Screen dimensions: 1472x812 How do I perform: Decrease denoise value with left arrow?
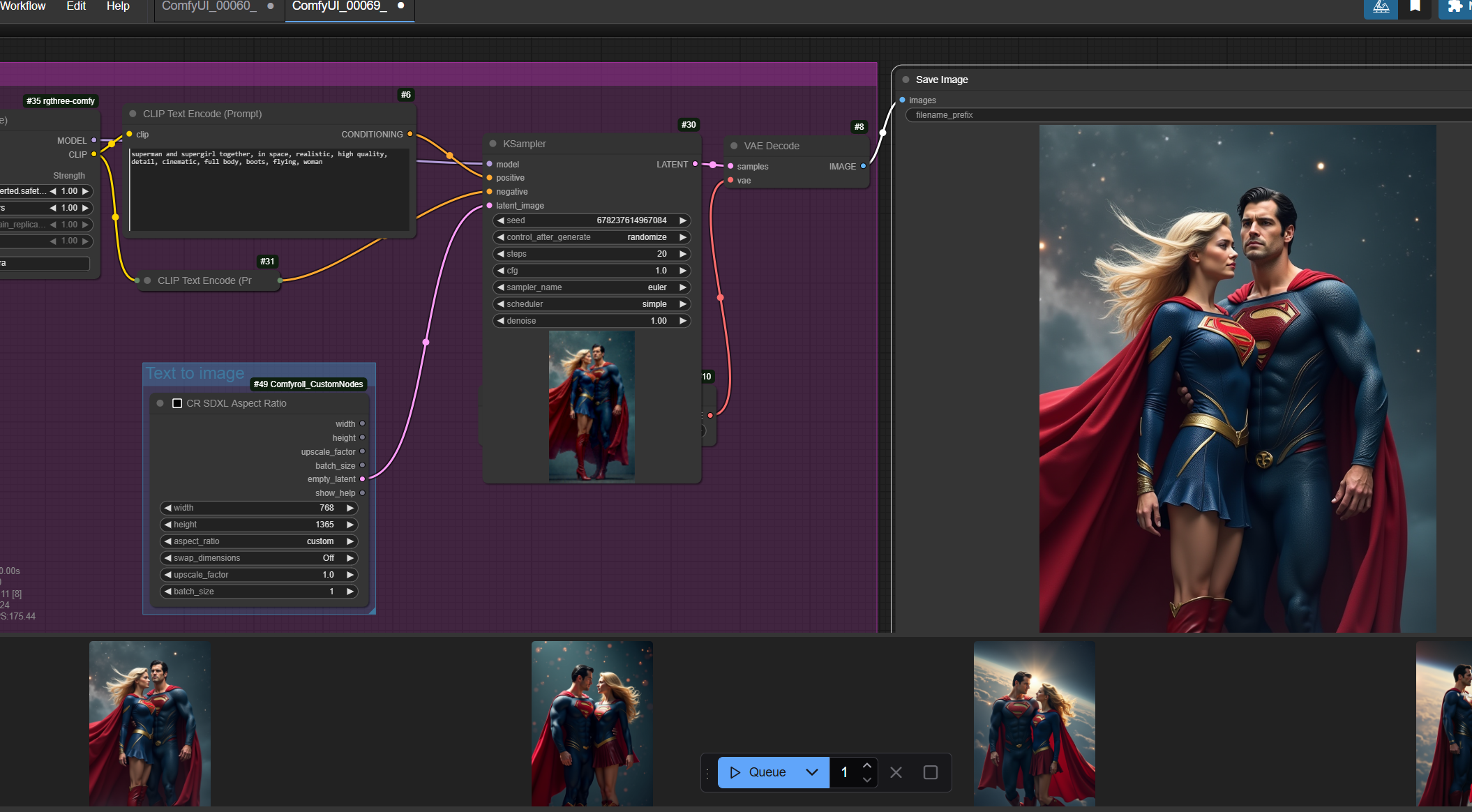(500, 321)
